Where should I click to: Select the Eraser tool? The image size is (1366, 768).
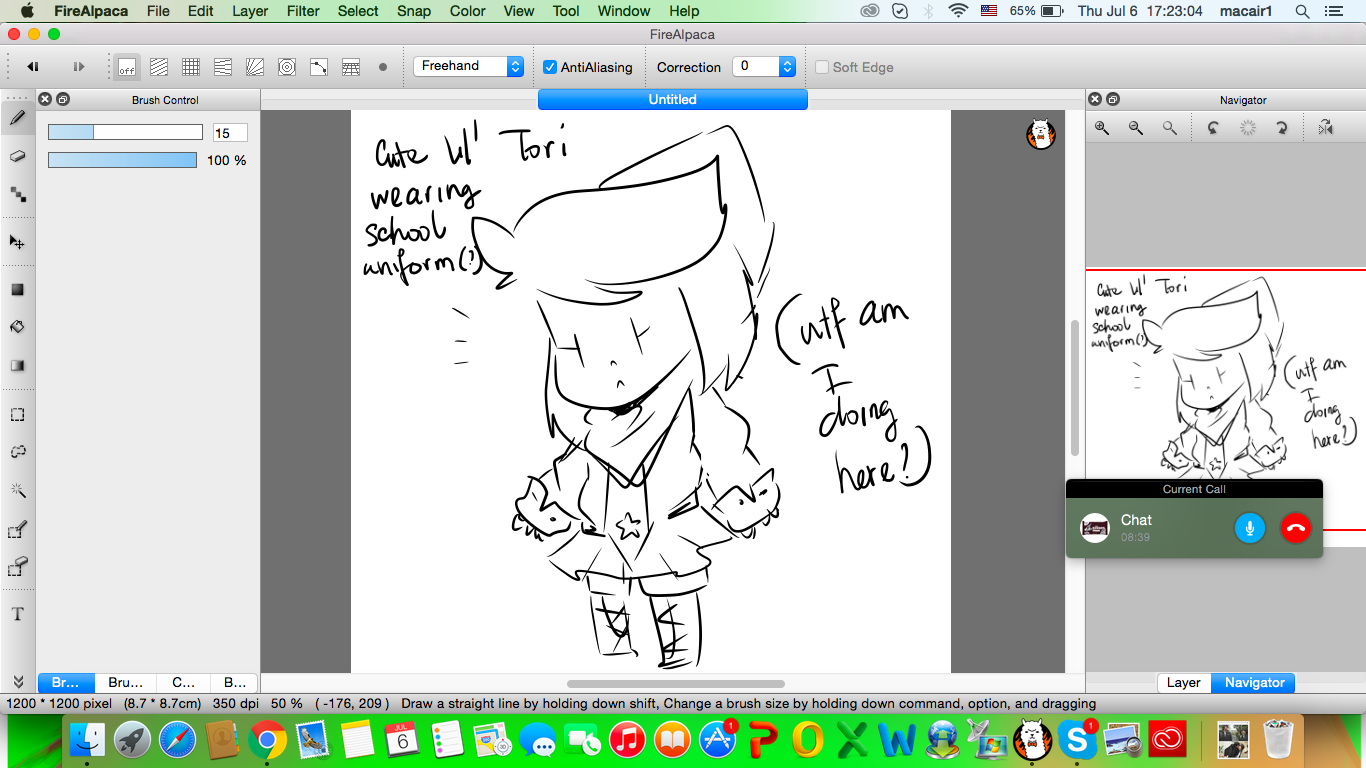pyautogui.click(x=17, y=156)
